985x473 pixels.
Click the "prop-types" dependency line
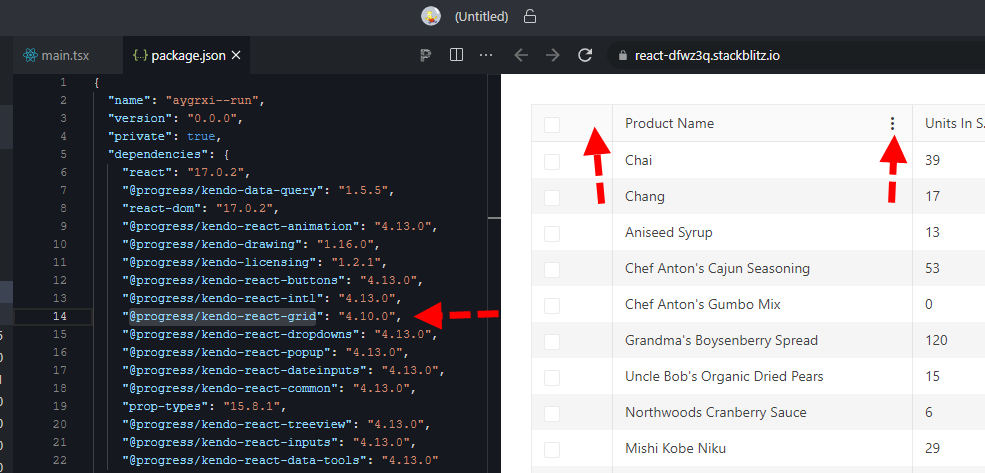pos(205,406)
